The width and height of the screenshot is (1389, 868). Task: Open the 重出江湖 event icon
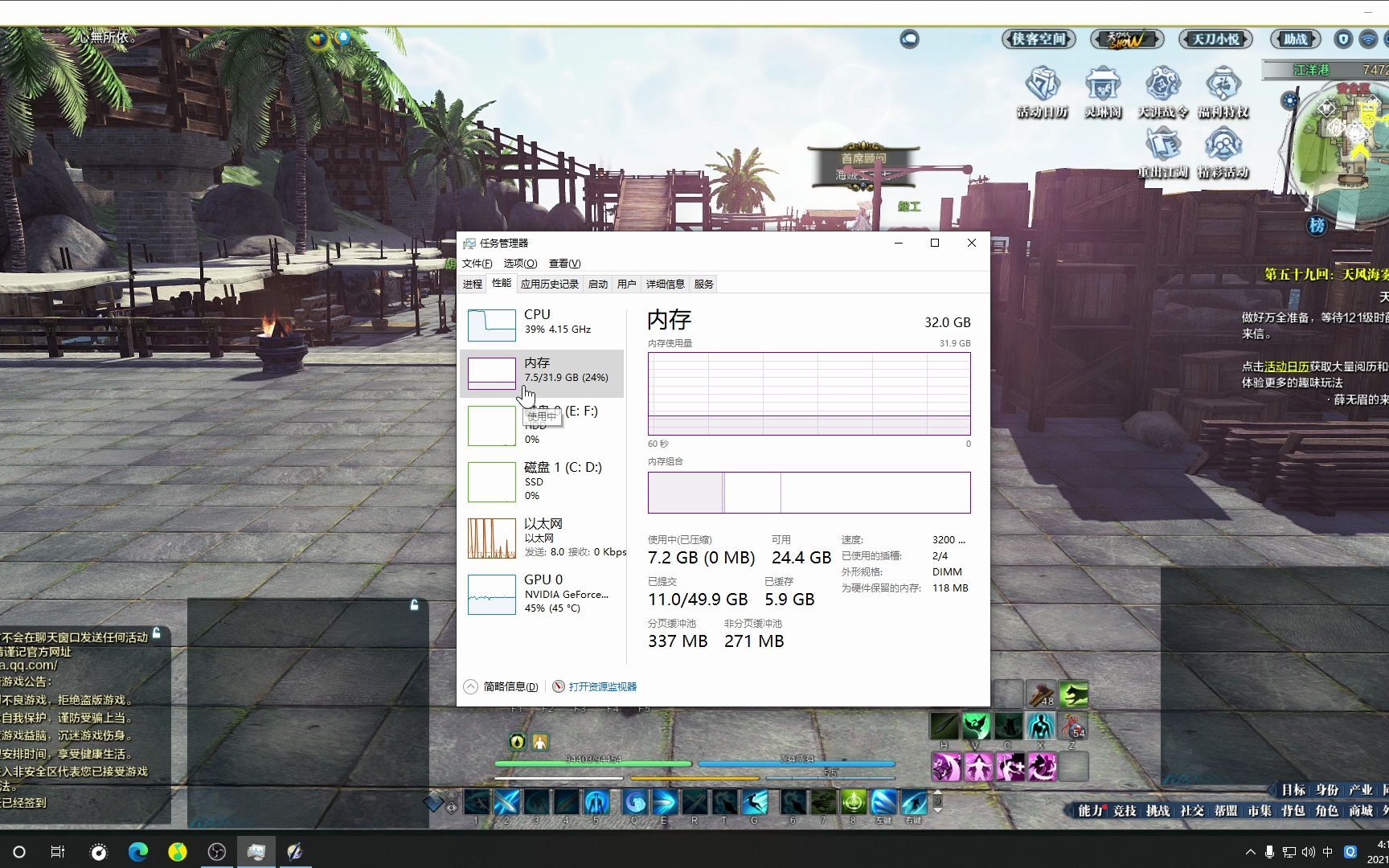(x=1162, y=153)
